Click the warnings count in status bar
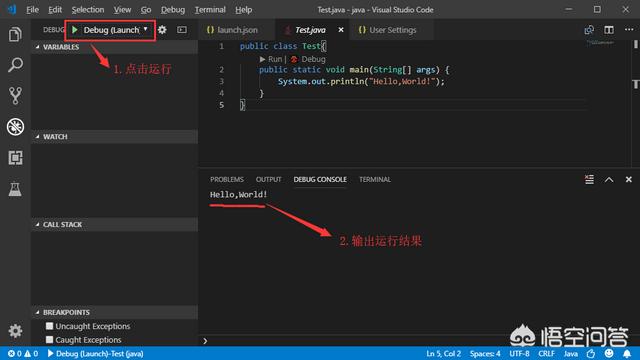Screen dimensions: 640x360 click(31, 353)
